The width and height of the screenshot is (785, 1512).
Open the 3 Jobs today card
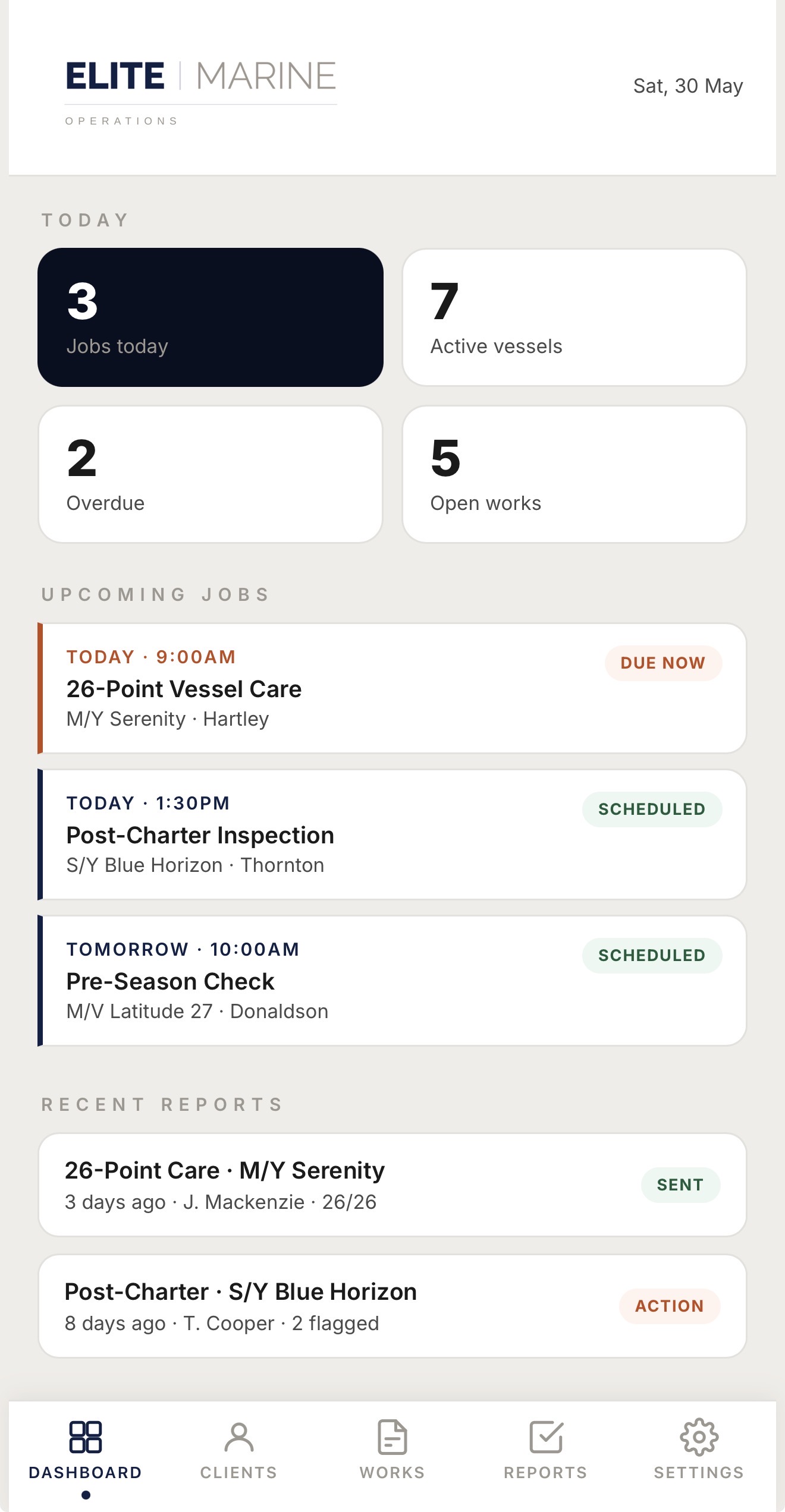point(211,317)
